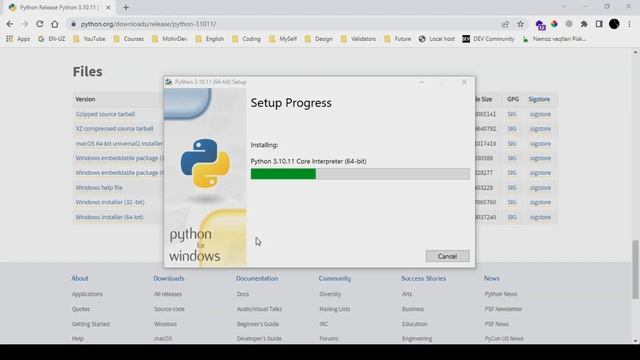Click the share page icon in address bar

click(x=505, y=24)
